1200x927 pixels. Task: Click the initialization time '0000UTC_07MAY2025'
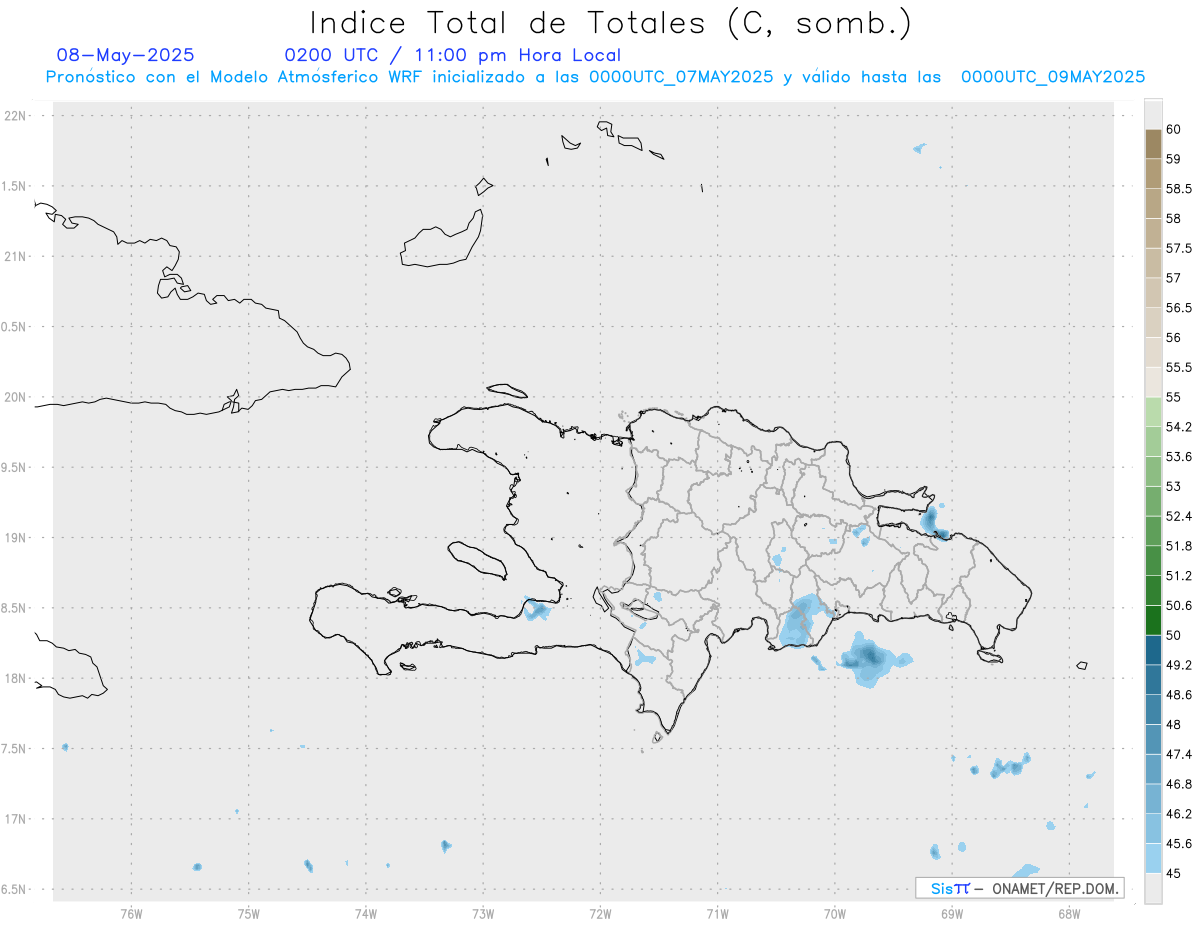pos(681,76)
